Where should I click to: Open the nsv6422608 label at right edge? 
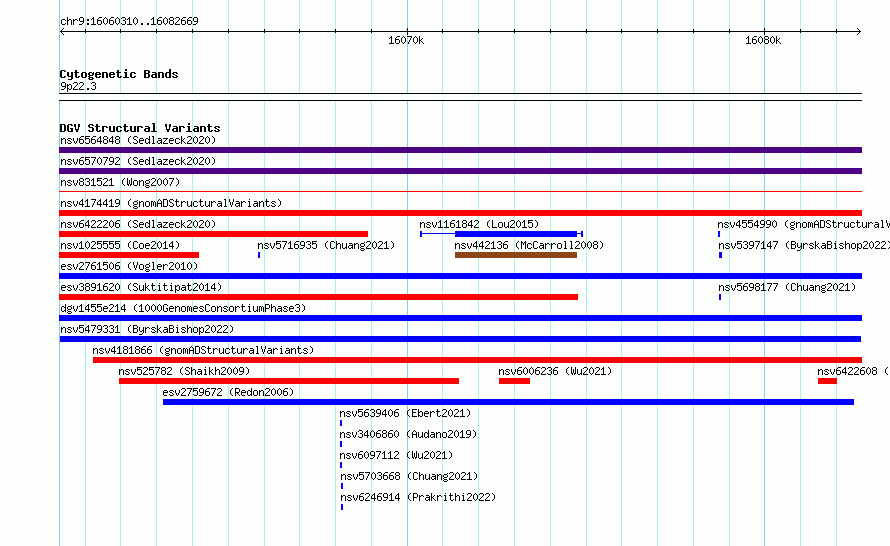(853, 371)
